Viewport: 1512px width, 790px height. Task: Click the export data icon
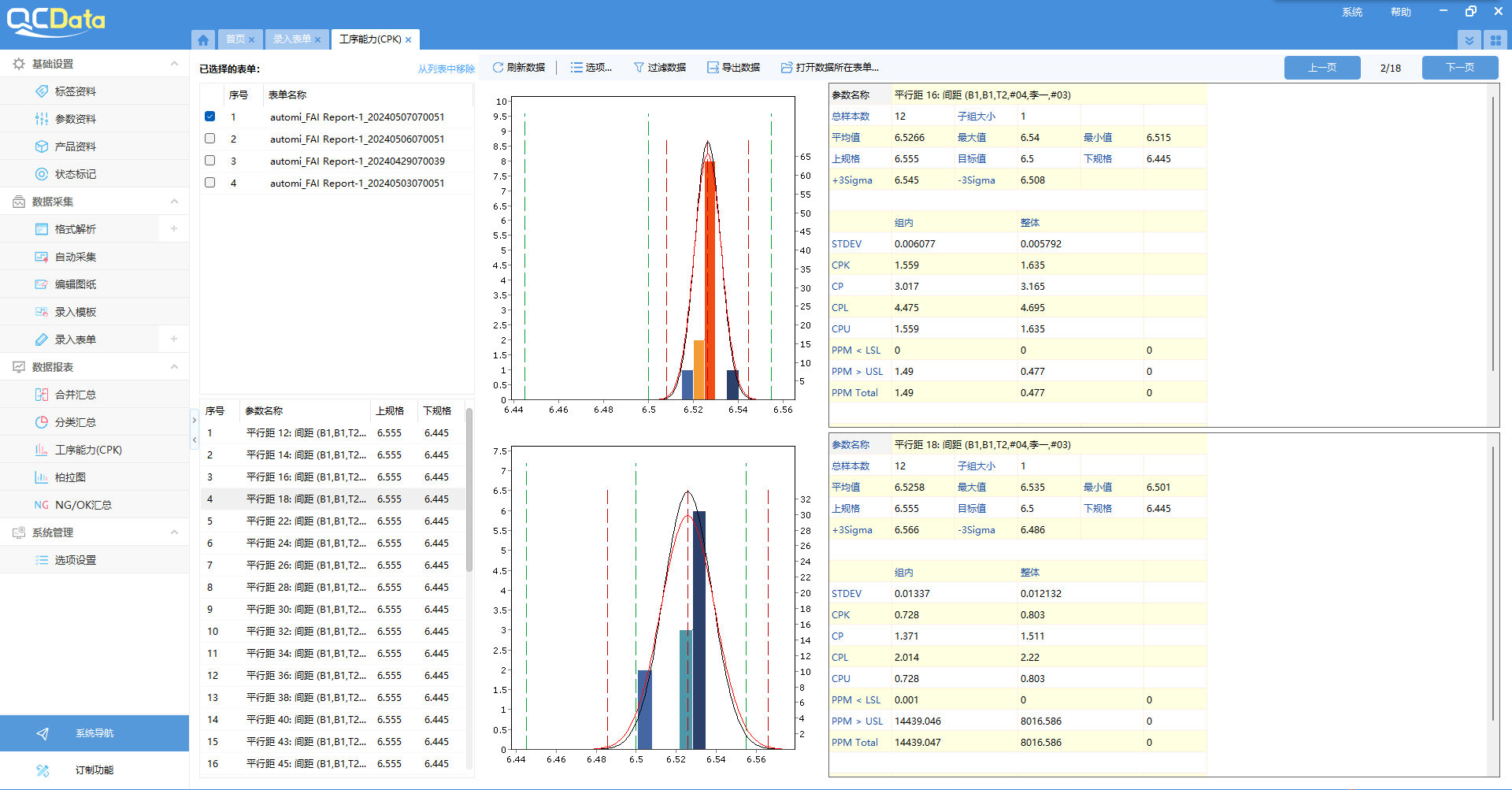(713, 68)
